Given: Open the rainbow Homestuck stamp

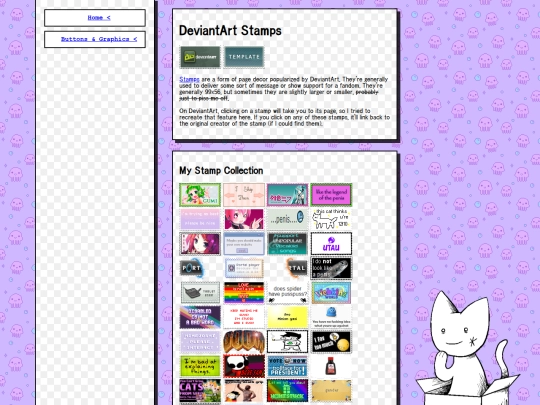Looking at the screenshot, I should 288,391.
